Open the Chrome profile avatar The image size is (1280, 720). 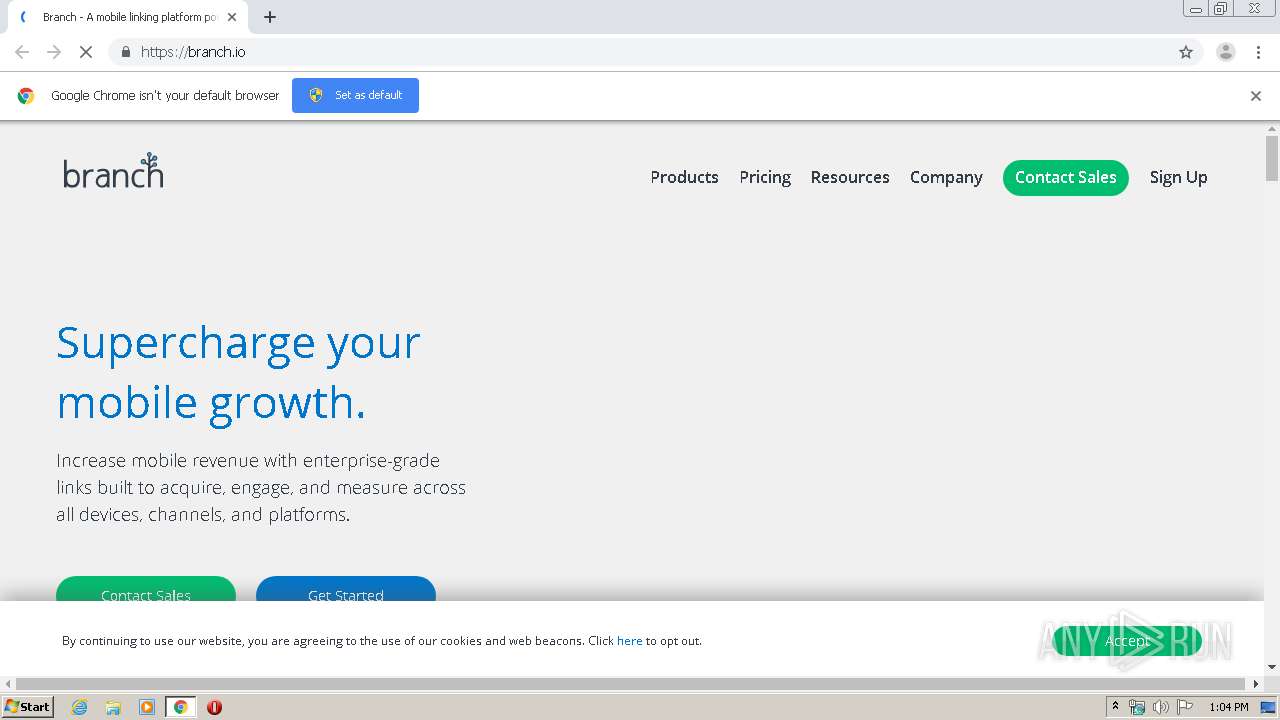(x=1226, y=52)
